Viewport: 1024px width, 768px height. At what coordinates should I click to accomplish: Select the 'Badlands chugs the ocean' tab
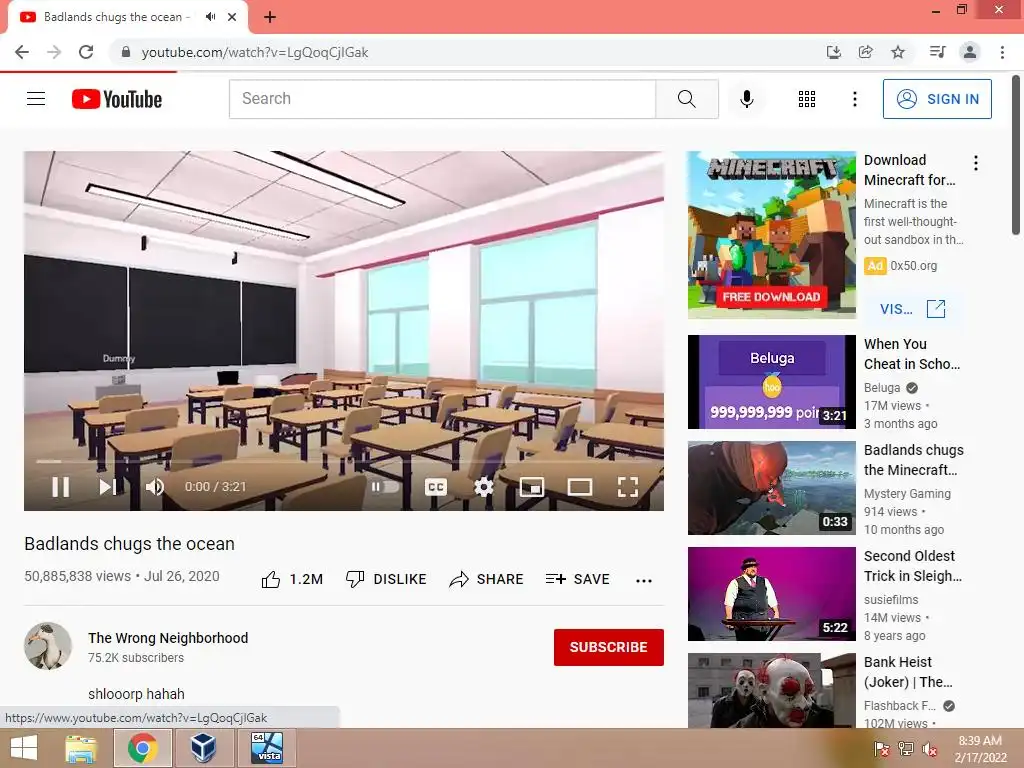[128, 18]
